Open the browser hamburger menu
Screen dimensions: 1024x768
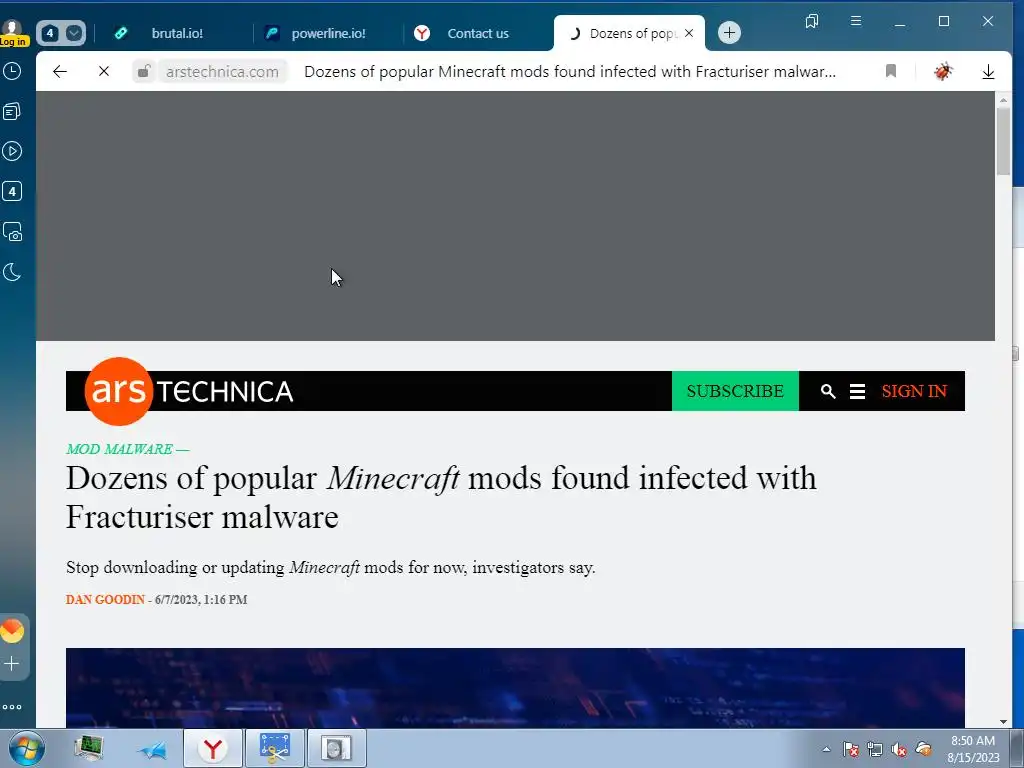[856, 22]
